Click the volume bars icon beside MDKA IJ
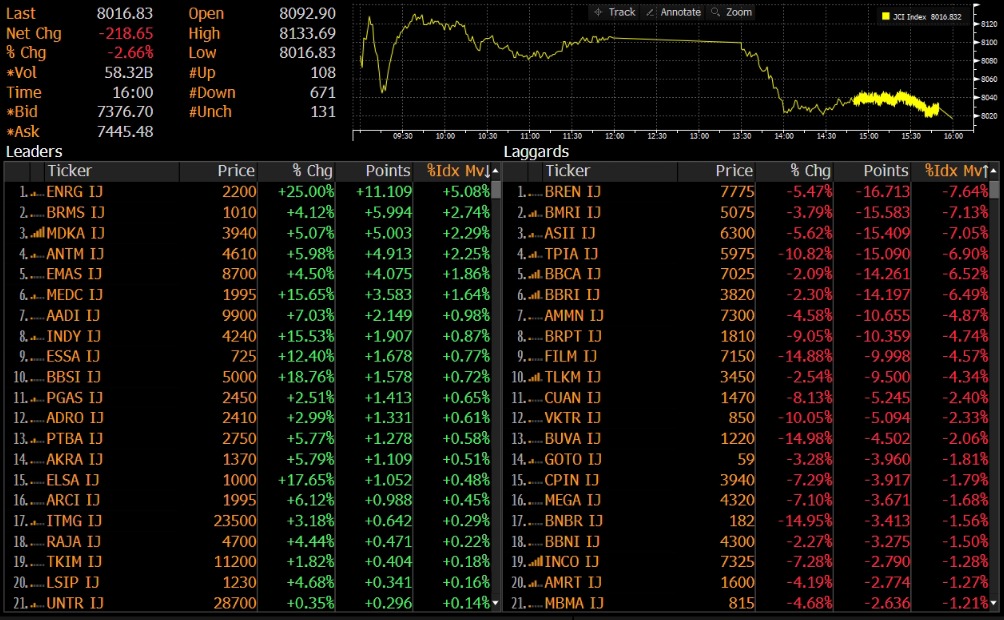This screenshot has width=1004, height=620. coord(37,233)
